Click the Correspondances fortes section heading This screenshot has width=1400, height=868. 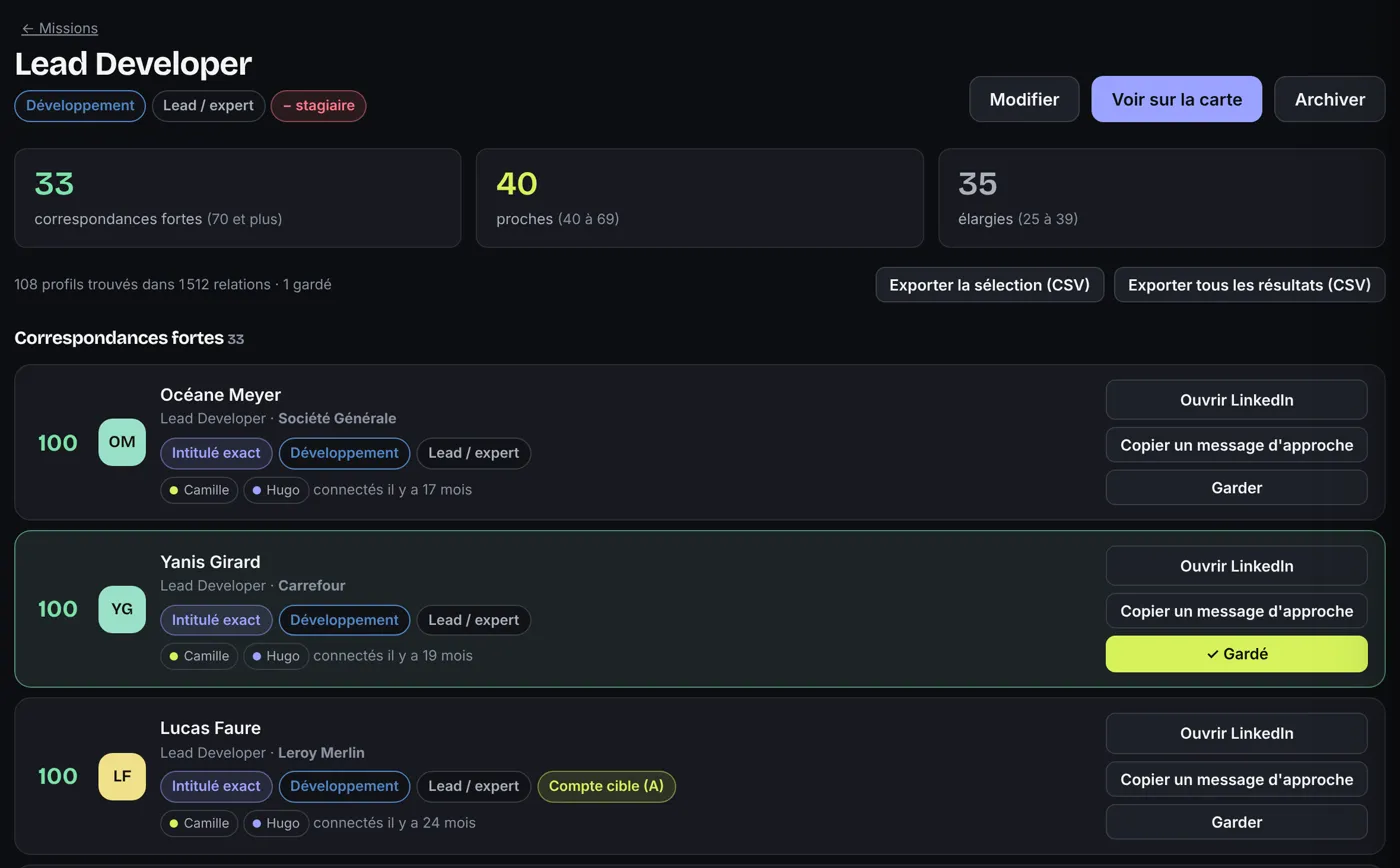(119, 338)
